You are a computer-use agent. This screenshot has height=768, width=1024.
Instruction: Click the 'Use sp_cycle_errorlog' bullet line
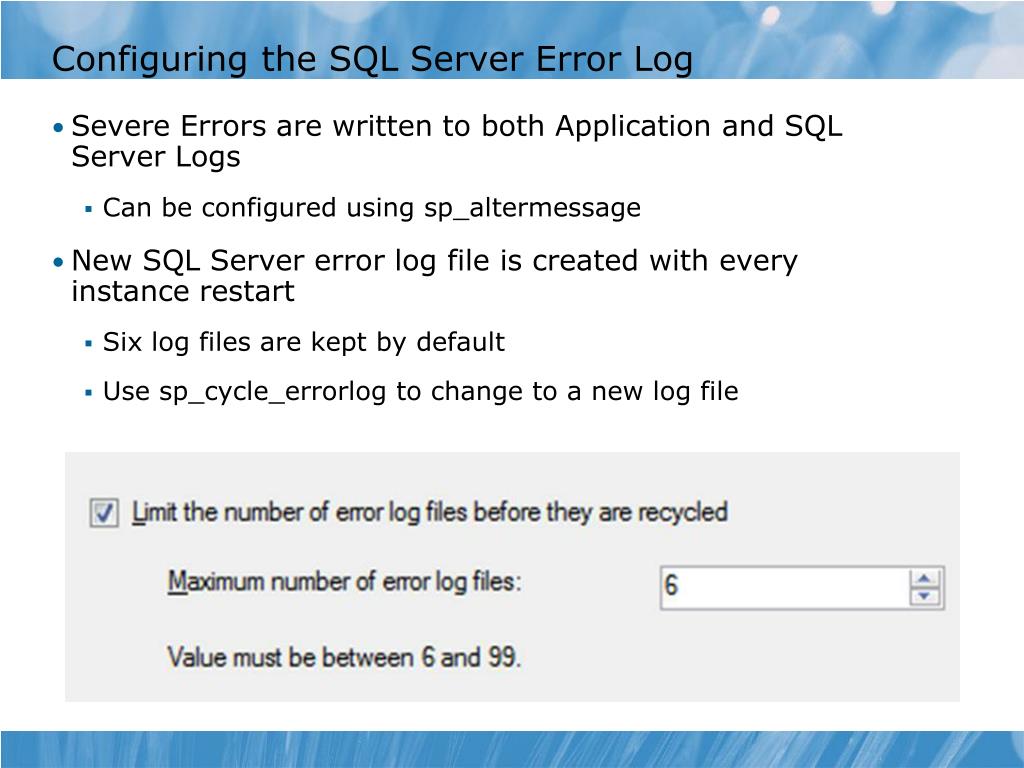click(x=421, y=392)
